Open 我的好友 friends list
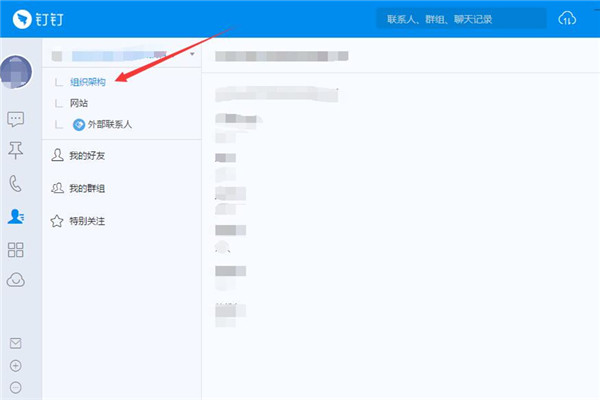Screen dimensions: 600x400 point(85,156)
